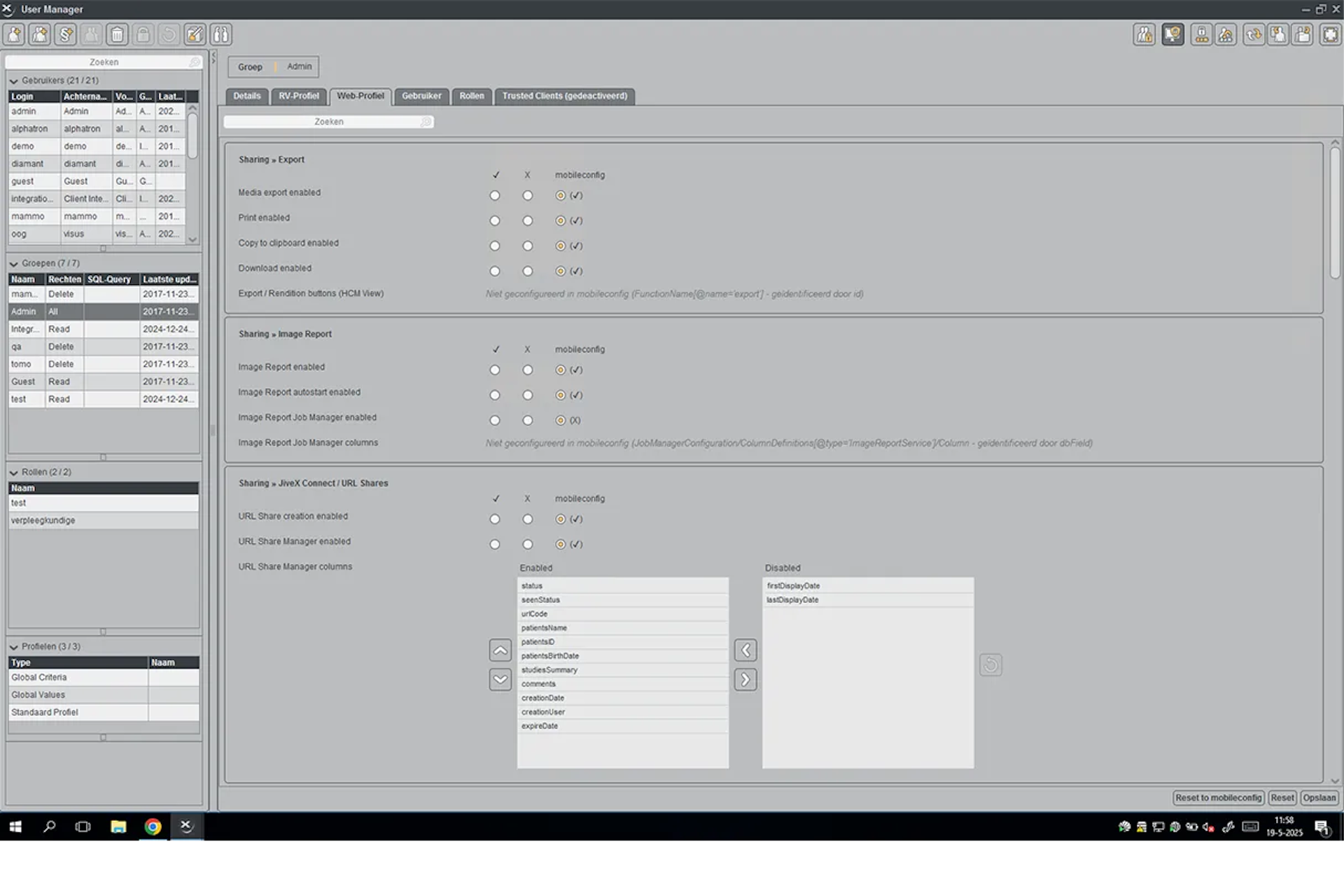
Task: Click Reset to mobileconfig button
Action: pyautogui.click(x=1218, y=798)
